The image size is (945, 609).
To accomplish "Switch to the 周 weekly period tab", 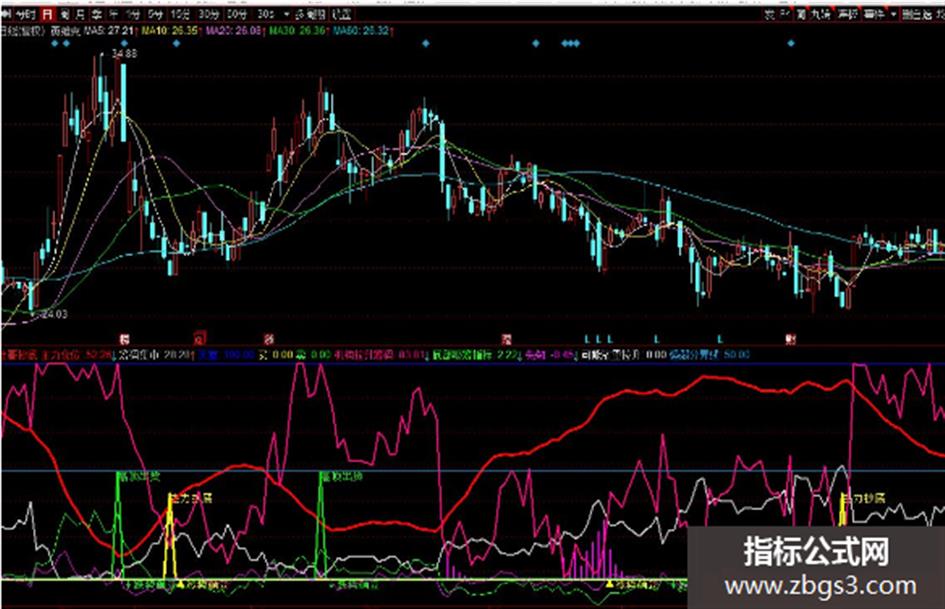I will coord(64,14).
